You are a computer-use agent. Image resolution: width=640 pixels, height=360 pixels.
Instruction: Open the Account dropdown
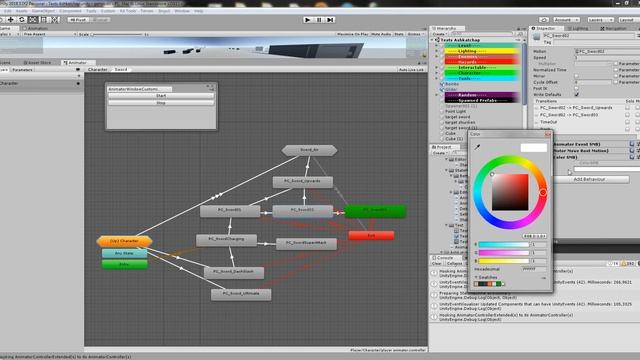(x=566, y=20)
